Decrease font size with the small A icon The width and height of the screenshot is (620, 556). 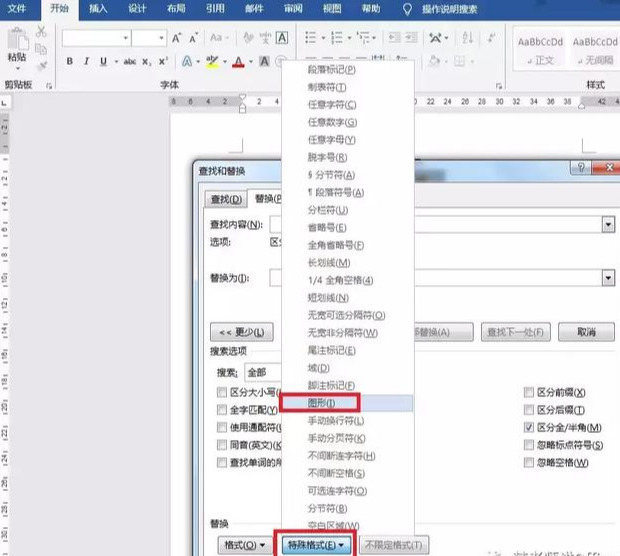[193, 38]
